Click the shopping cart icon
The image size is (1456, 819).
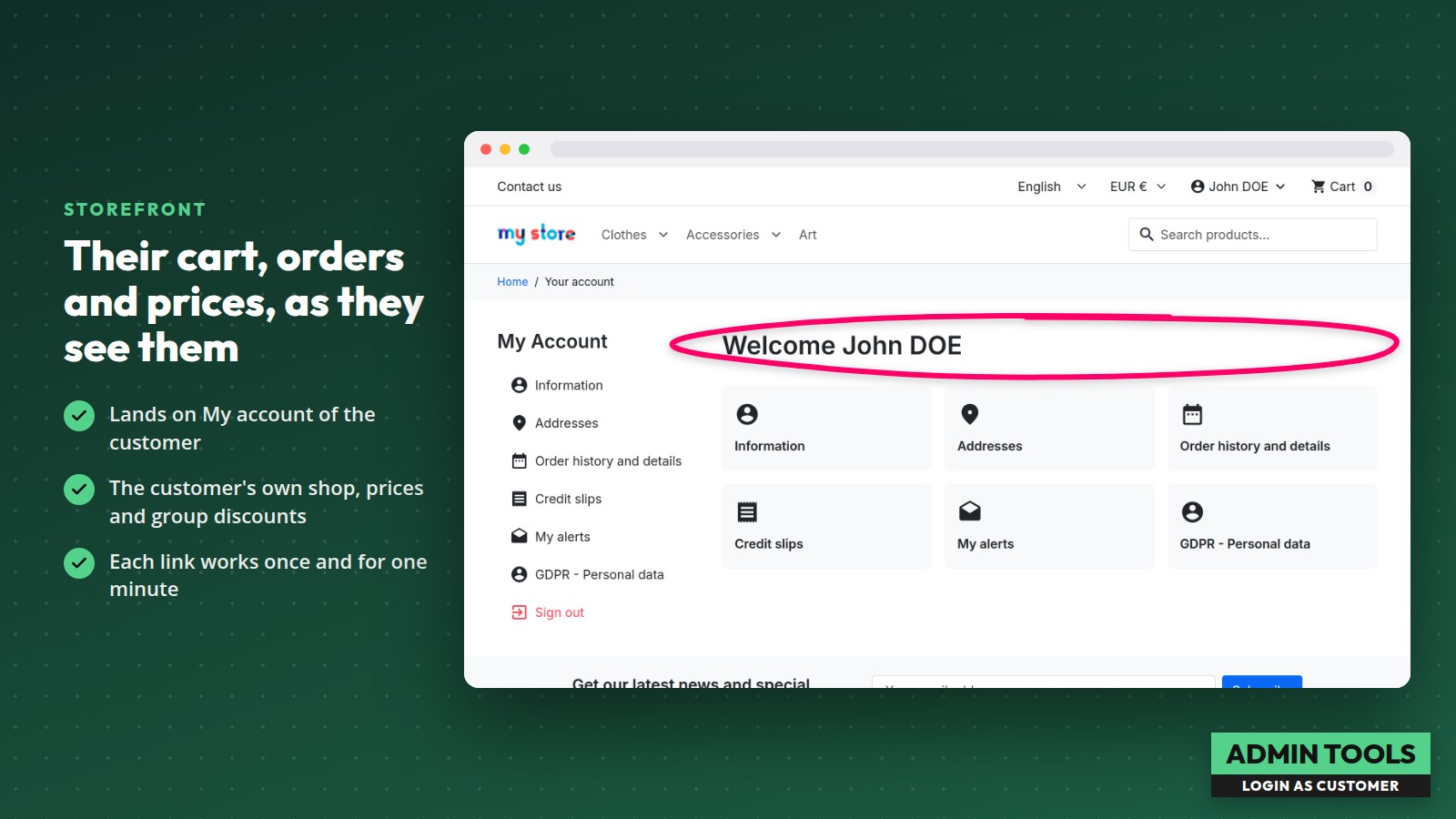click(x=1318, y=187)
